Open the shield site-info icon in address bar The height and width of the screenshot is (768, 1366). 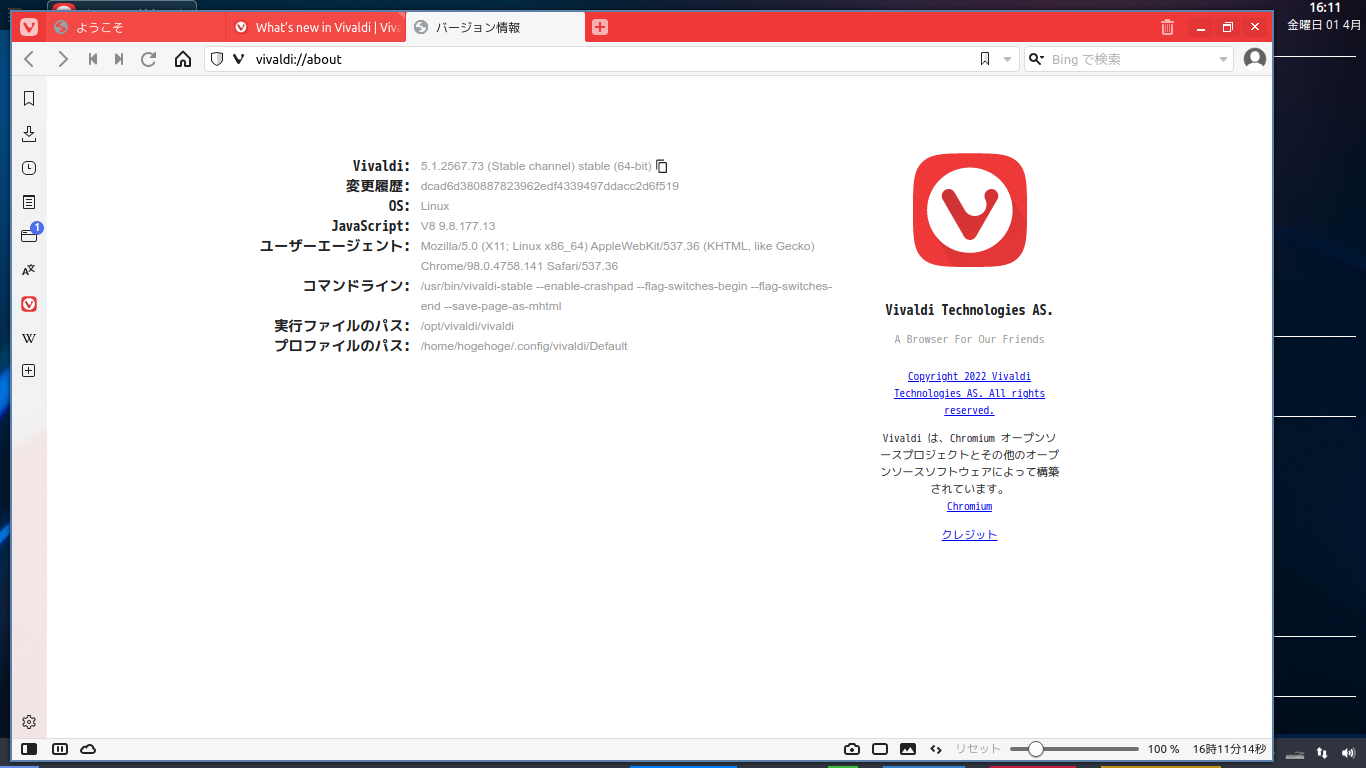pyautogui.click(x=216, y=59)
